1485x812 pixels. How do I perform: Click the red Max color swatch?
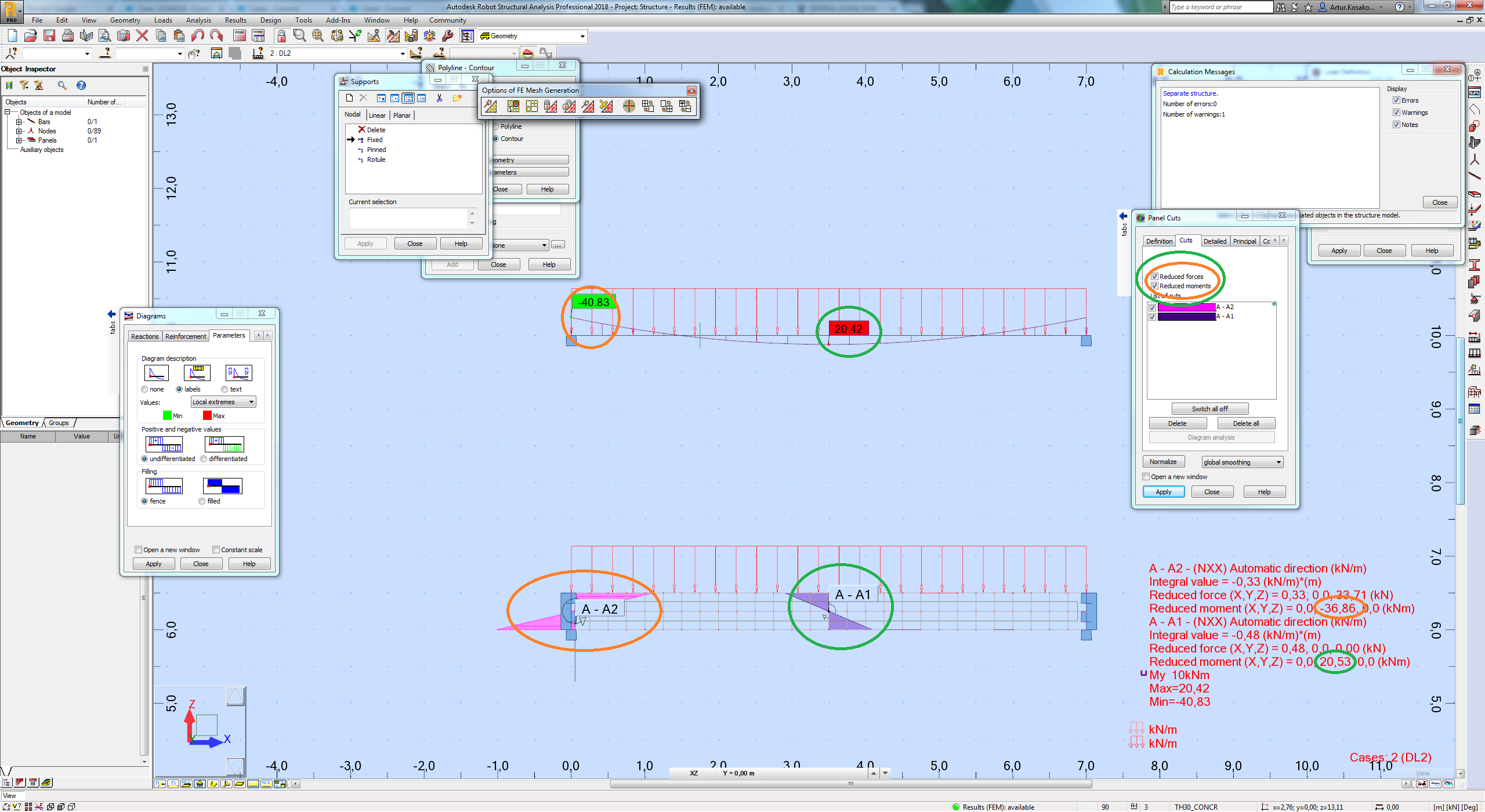click(x=207, y=415)
